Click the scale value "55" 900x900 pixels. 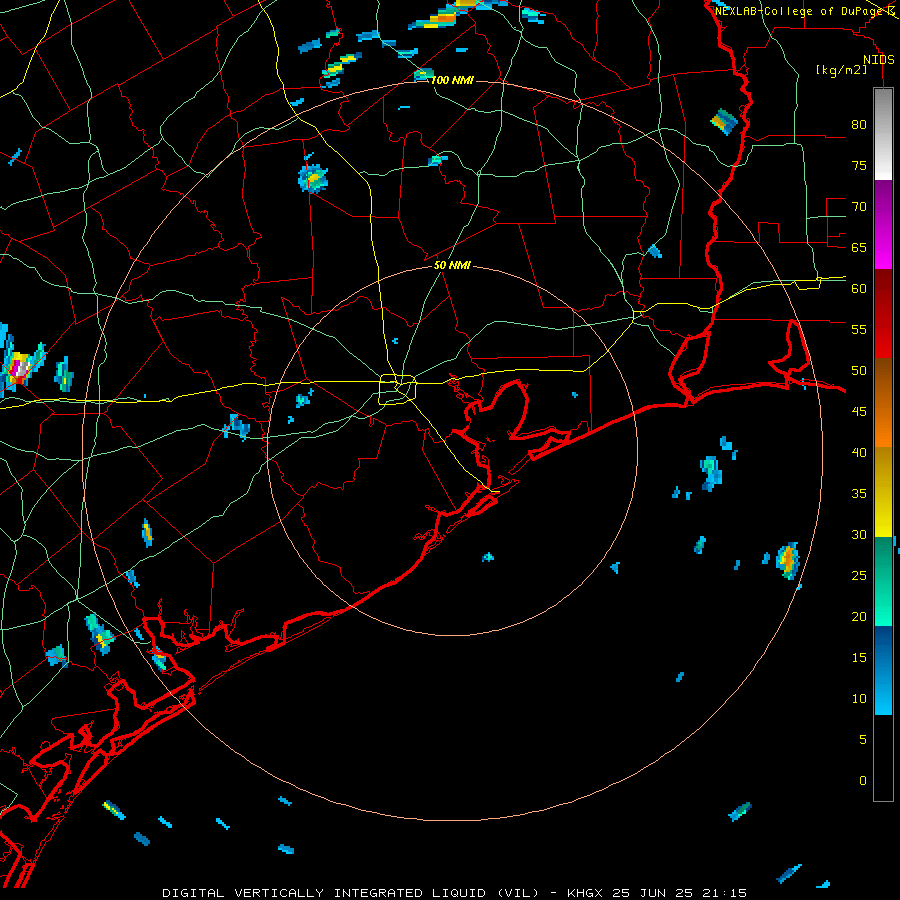click(859, 329)
